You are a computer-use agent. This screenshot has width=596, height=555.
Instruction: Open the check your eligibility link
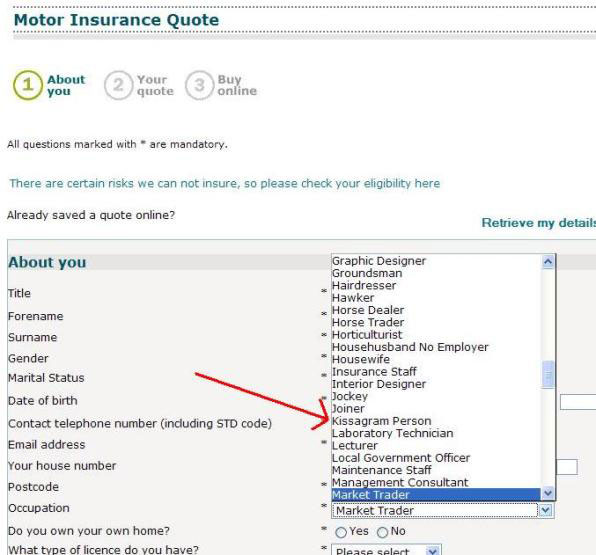[225, 184]
